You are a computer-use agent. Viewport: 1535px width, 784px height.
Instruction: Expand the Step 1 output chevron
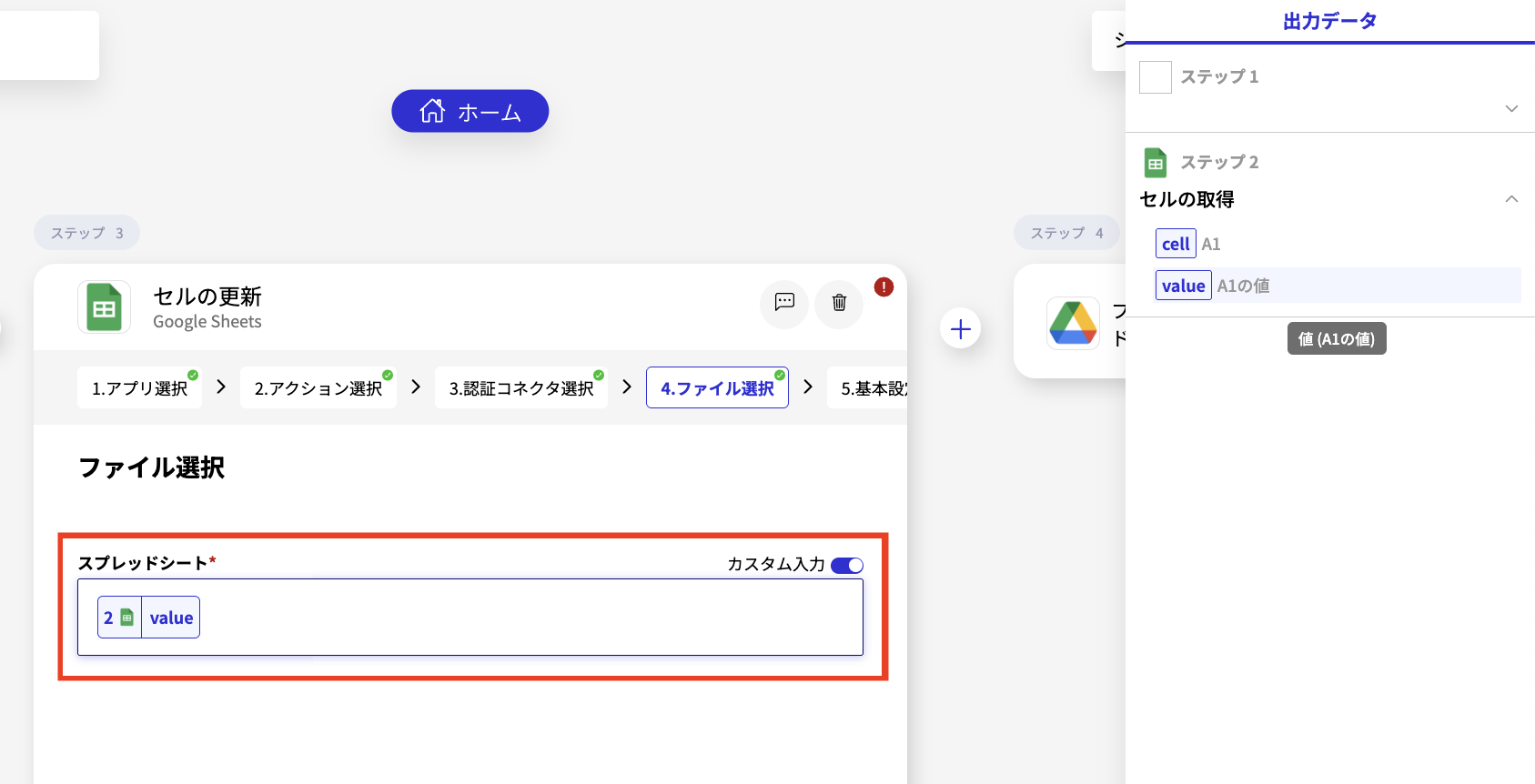point(1511,108)
